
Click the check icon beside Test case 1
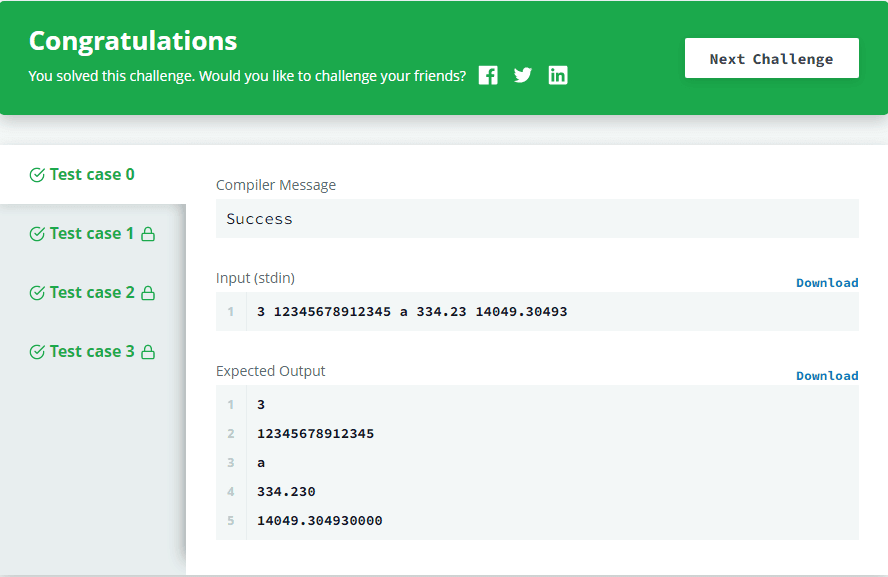coord(37,234)
